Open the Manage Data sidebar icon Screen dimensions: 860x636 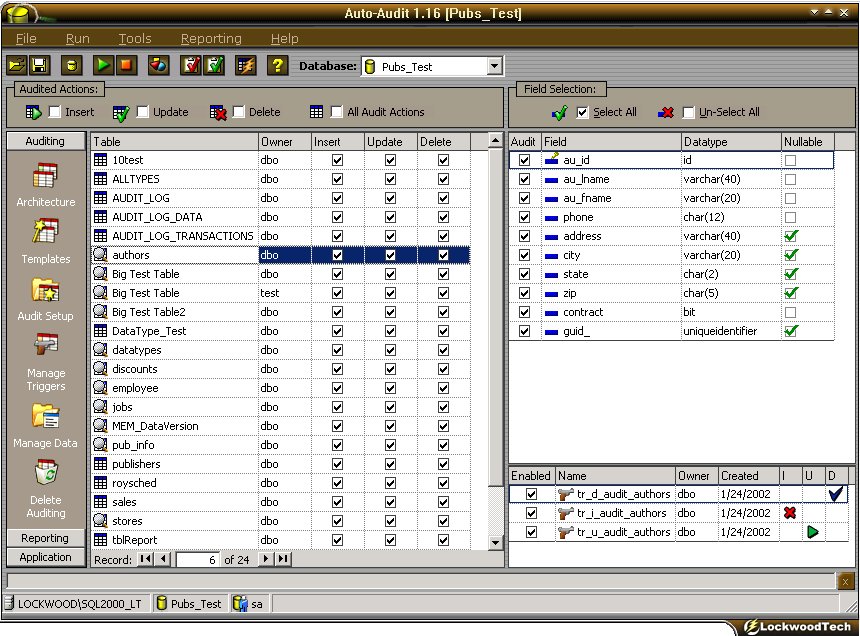[x=45, y=416]
